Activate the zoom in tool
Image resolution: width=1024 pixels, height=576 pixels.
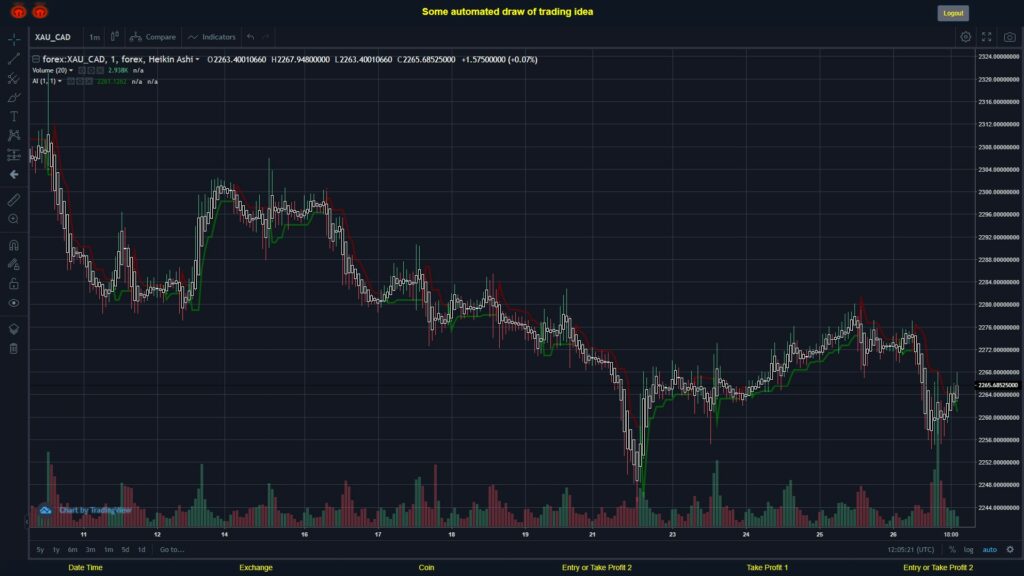coord(14,219)
